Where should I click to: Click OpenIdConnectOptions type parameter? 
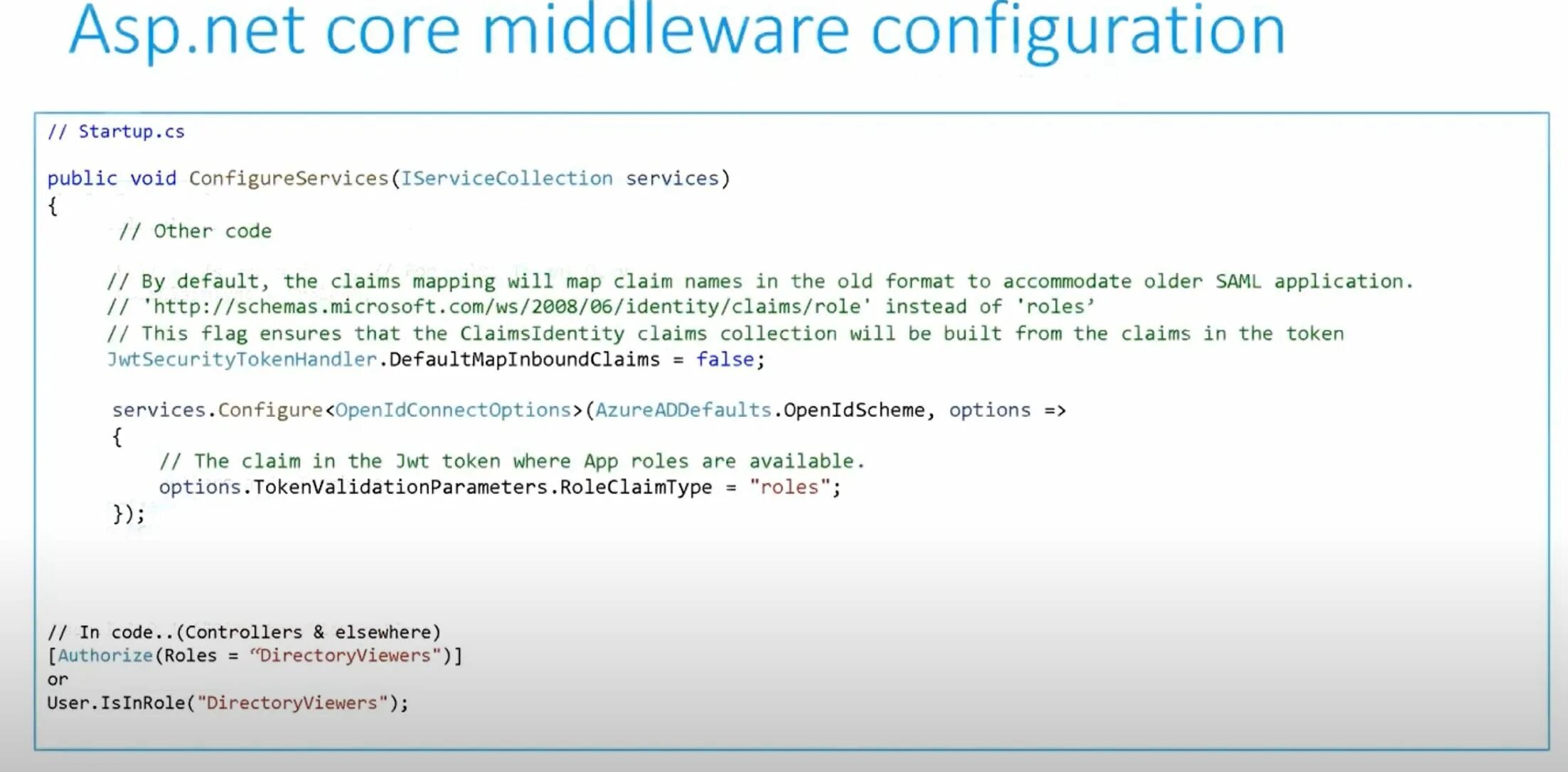[450, 409]
